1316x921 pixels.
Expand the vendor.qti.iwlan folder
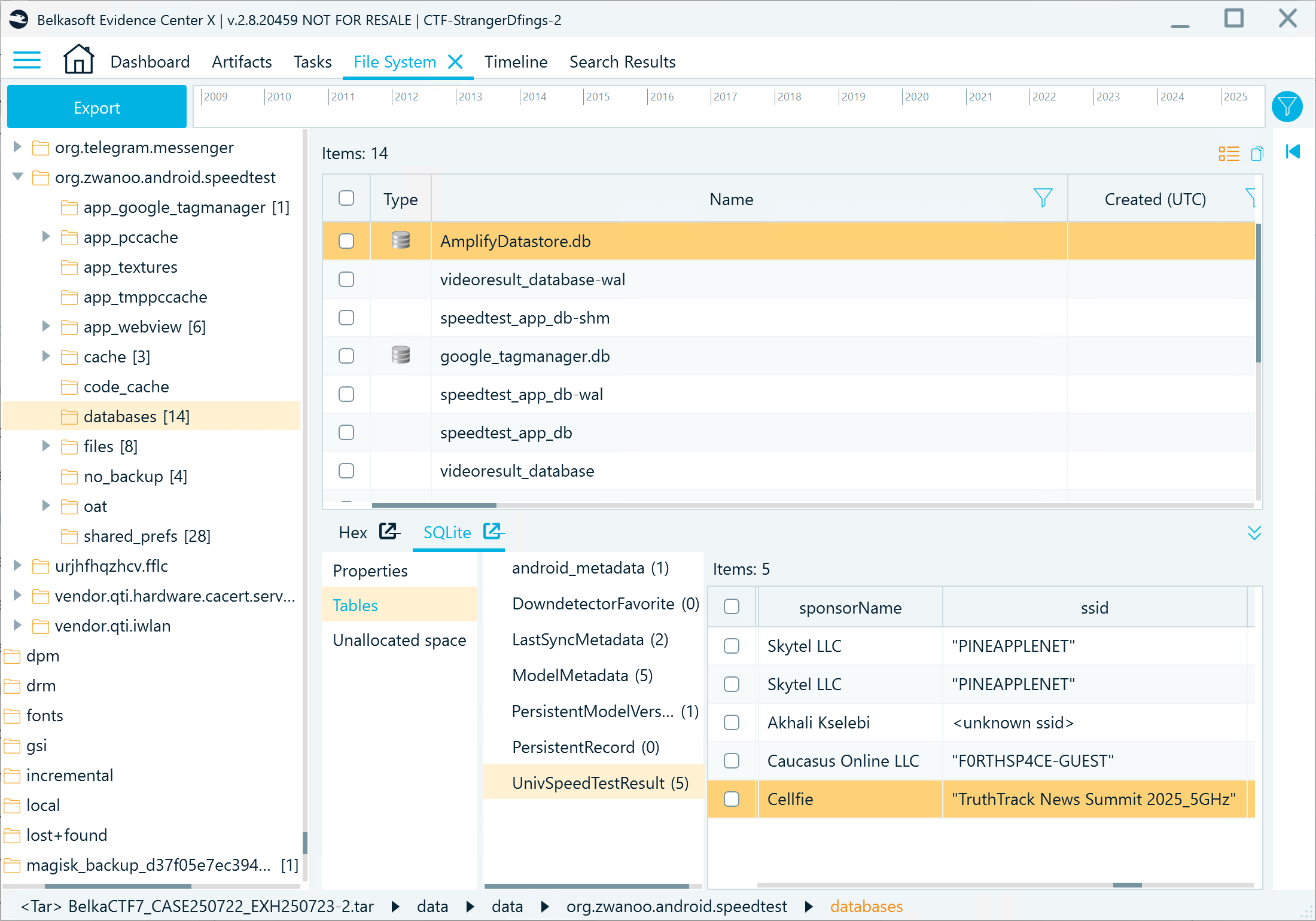[17, 626]
